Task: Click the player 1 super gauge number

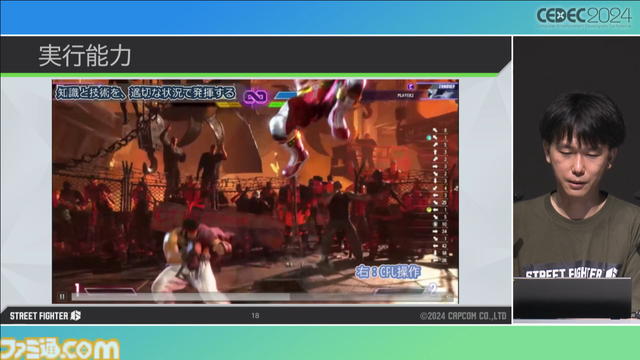Action: [x=77, y=289]
